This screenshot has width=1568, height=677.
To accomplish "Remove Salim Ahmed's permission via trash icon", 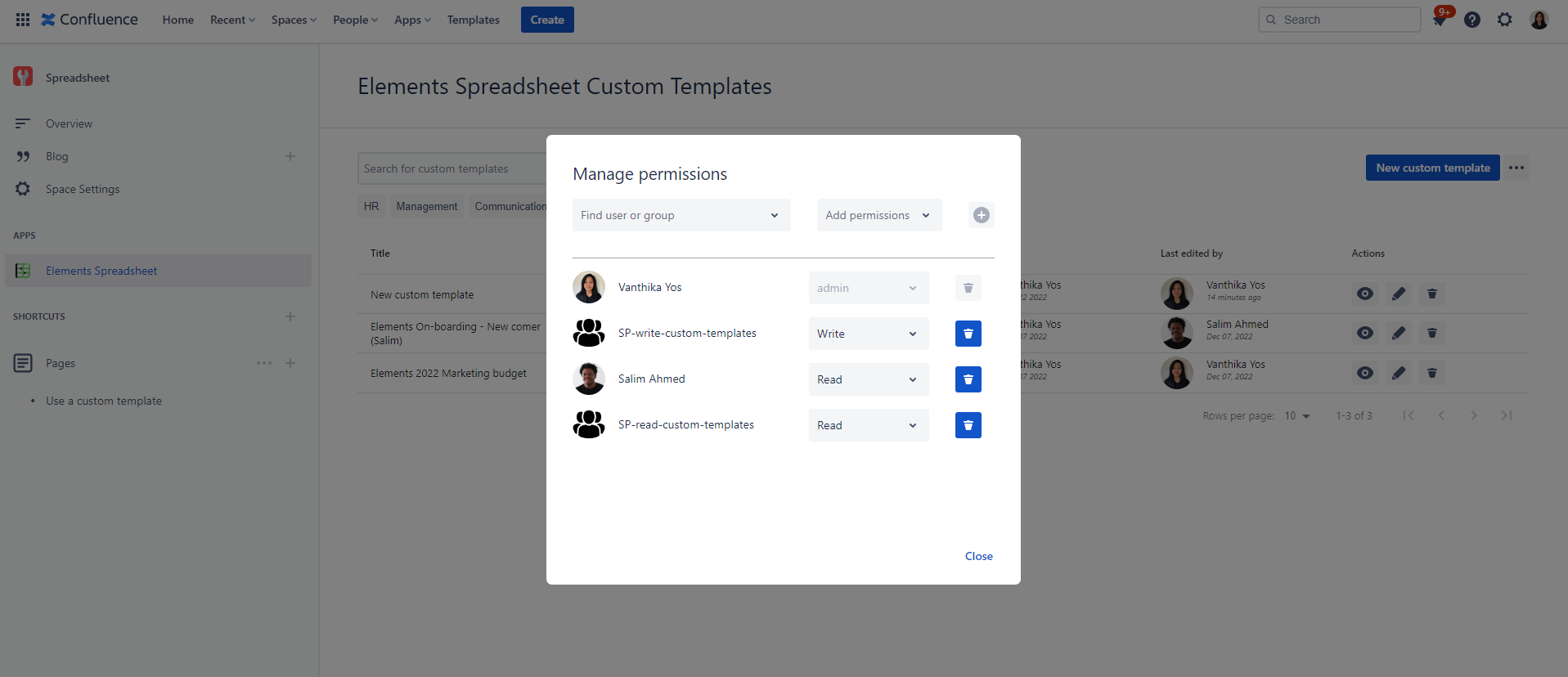I will pos(968,379).
